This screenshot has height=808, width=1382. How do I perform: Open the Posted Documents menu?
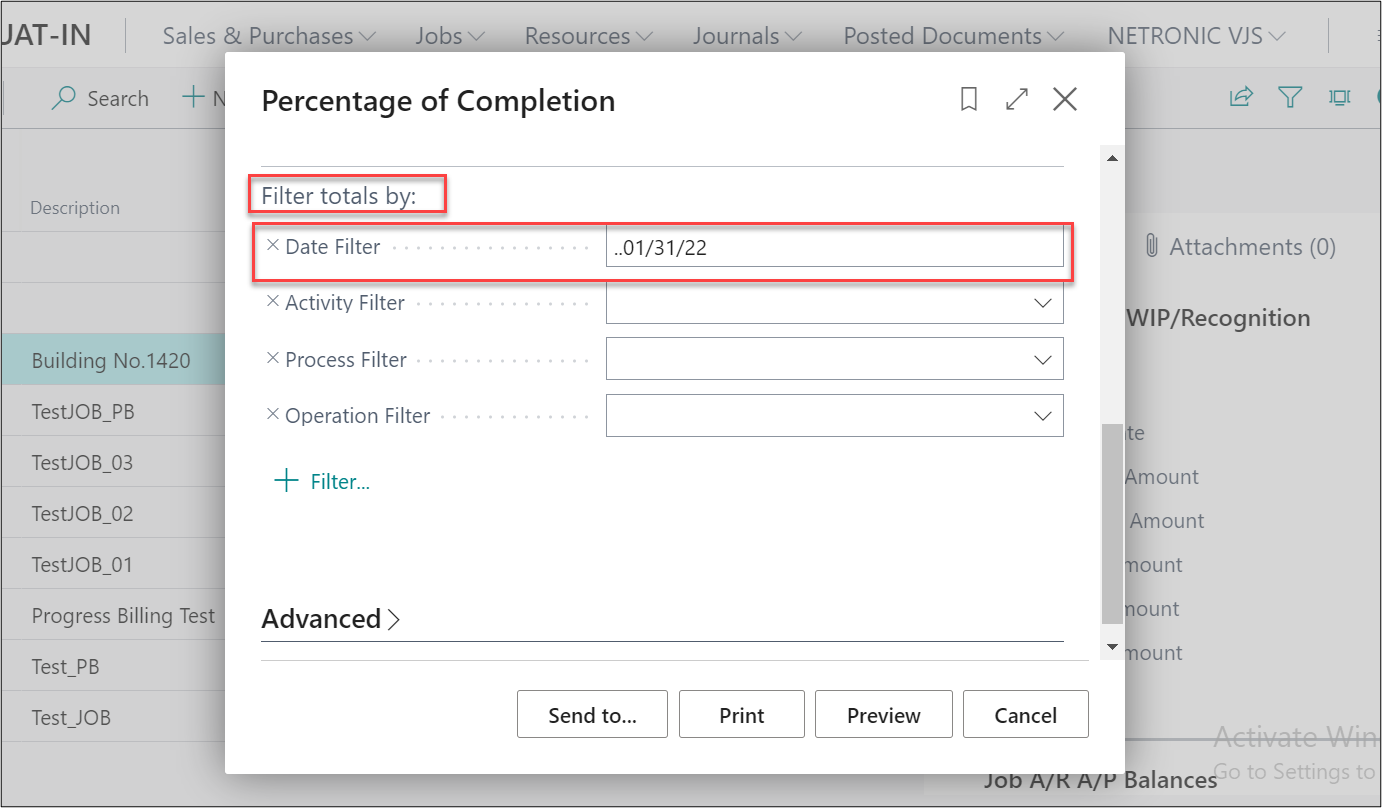[x=953, y=36]
